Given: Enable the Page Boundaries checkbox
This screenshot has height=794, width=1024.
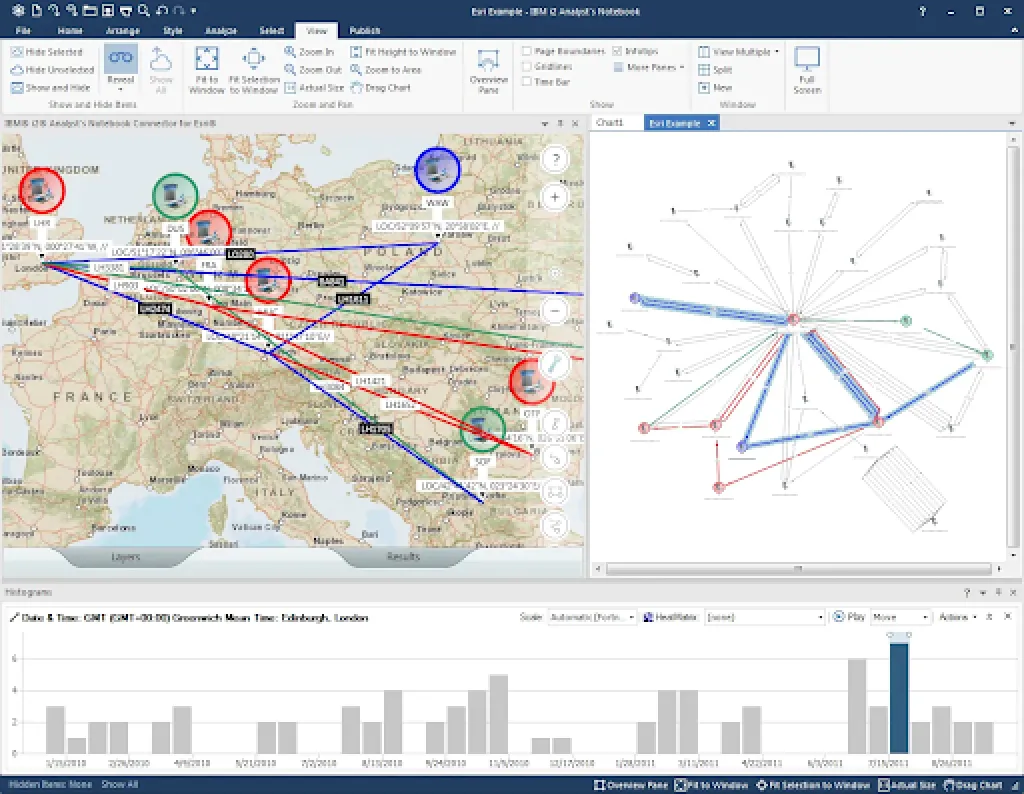Looking at the screenshot, I should pos(527,49).
